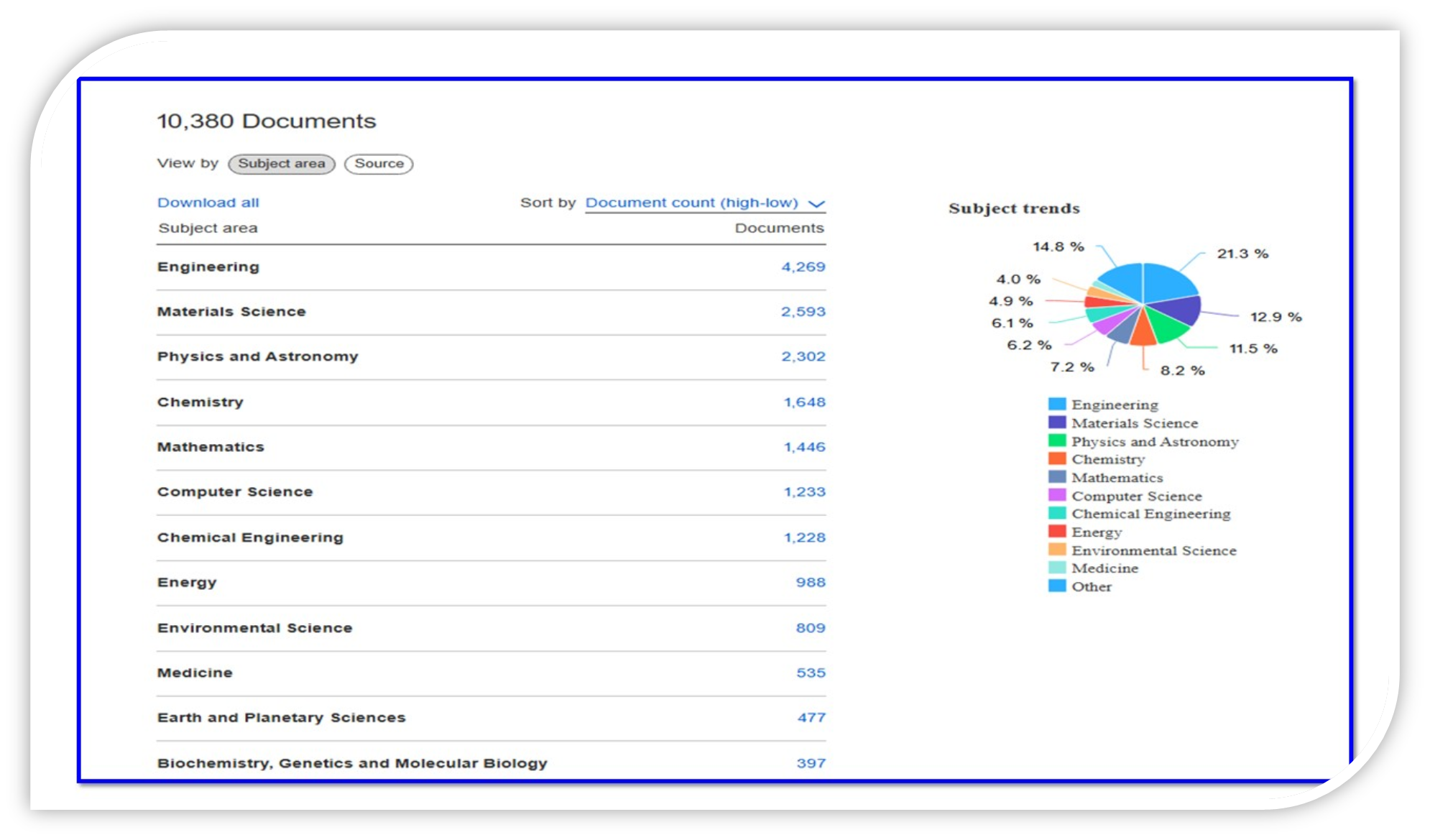Click the Materials Science legend swatch
Viewport: 1430px width, 840px height.
pyautogui.click(x=1056, y=423)
